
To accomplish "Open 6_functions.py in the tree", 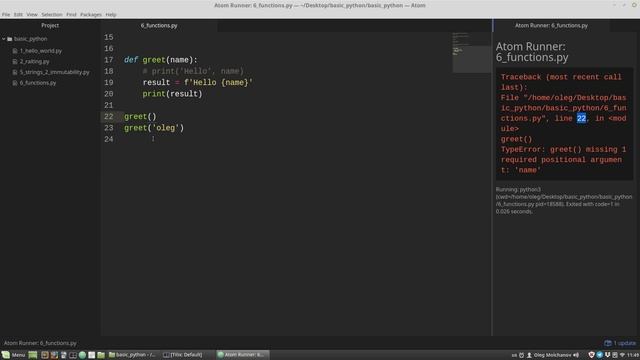I will coord(38,83).
